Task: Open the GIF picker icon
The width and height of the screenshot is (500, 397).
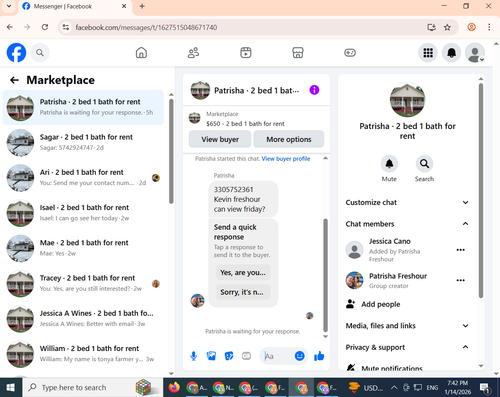Action: pos(246,356)
